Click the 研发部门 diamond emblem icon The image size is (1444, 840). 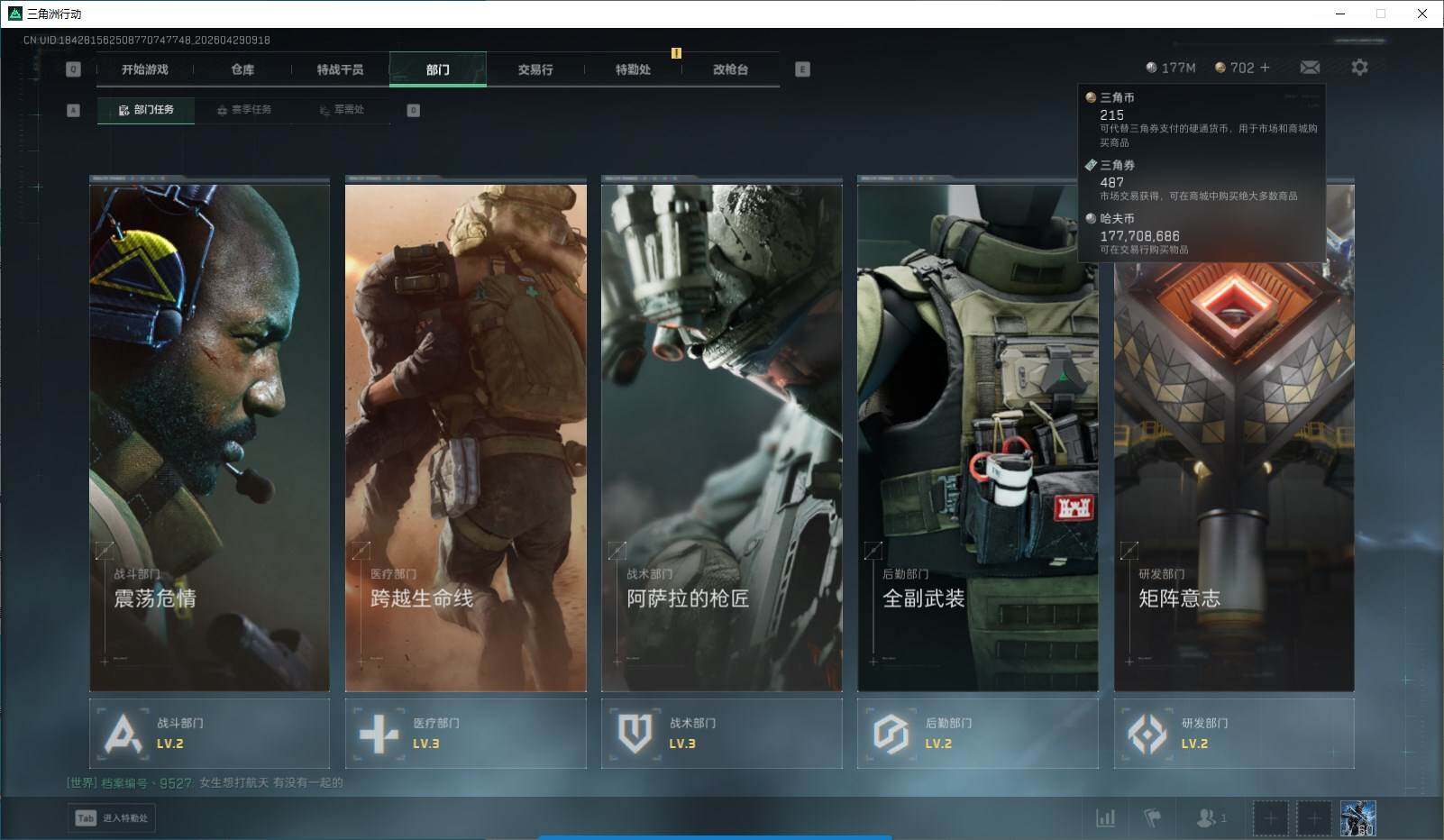tap(1147, 734)
